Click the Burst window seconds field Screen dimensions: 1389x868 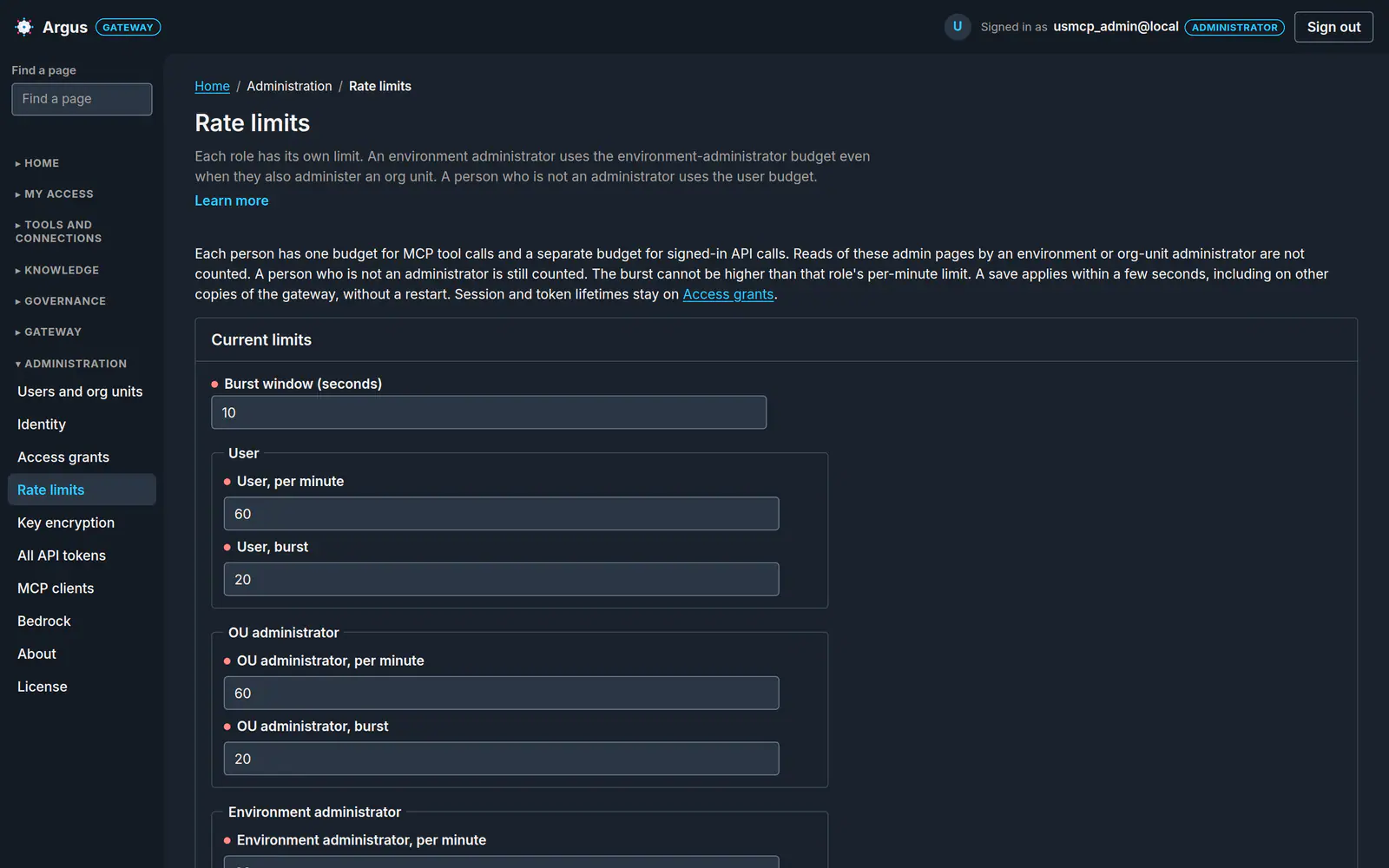(489, 412)
